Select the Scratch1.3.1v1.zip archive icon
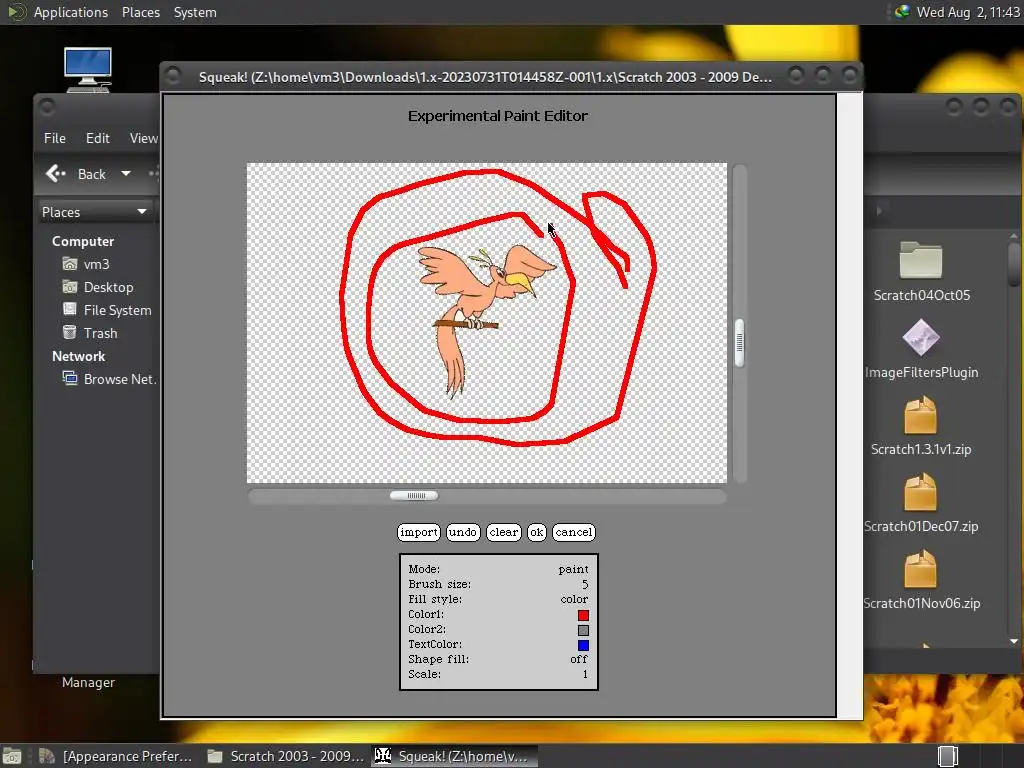The height and width of the screenshot is (768, 1024). click(921, 415)
